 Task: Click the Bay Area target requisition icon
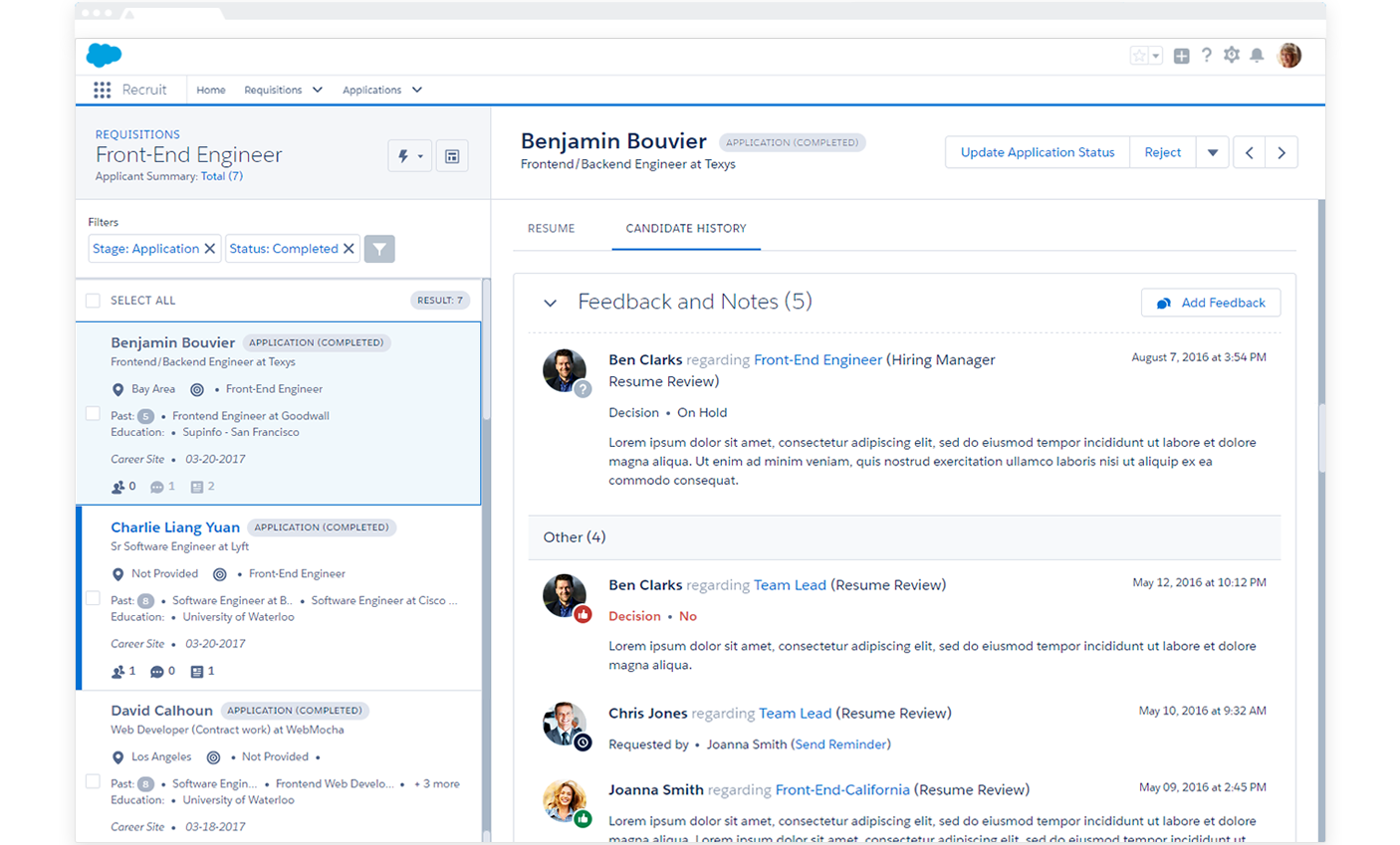(197, 389)
